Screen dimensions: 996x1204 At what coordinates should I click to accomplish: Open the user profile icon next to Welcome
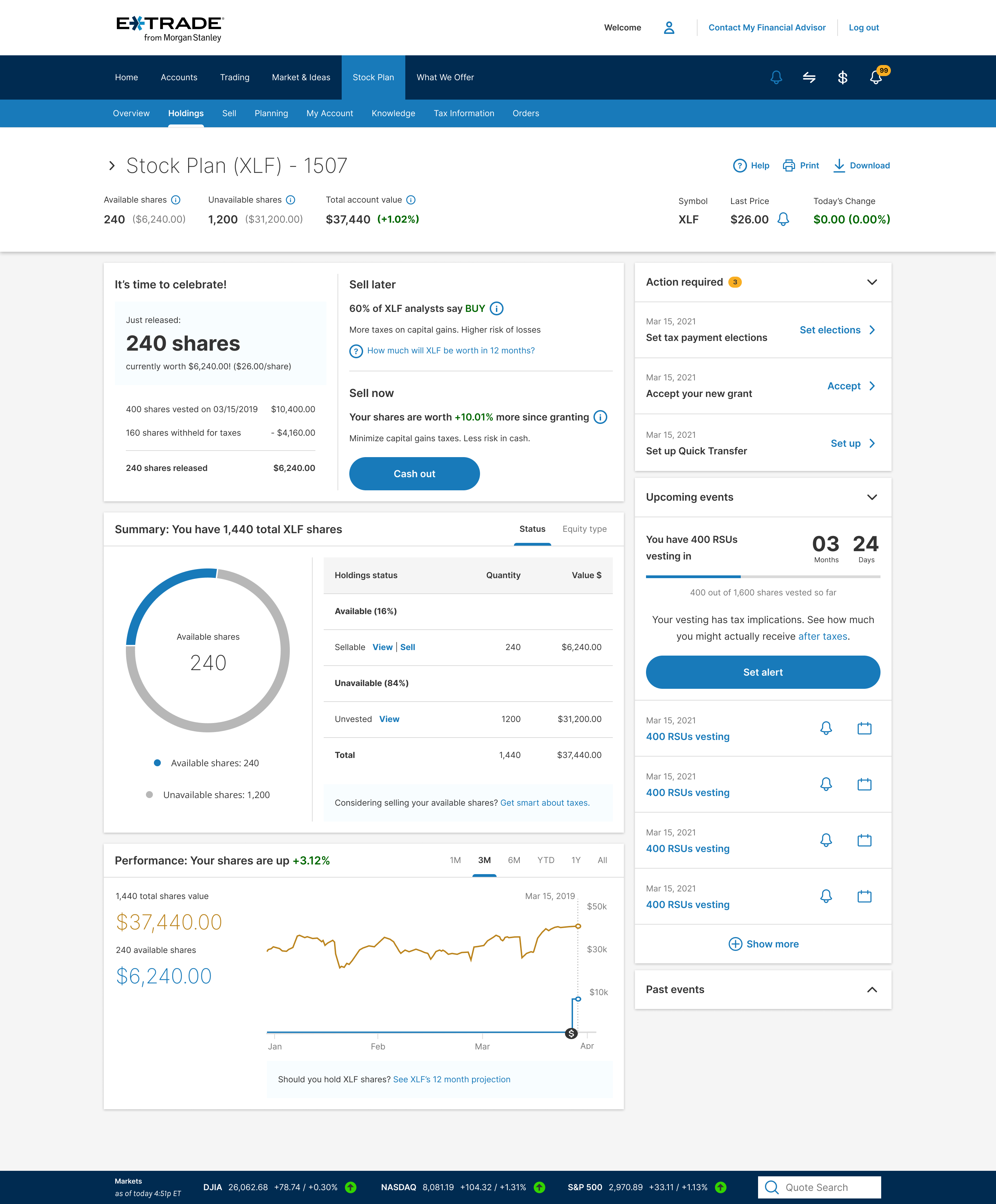tap(668, 28)
